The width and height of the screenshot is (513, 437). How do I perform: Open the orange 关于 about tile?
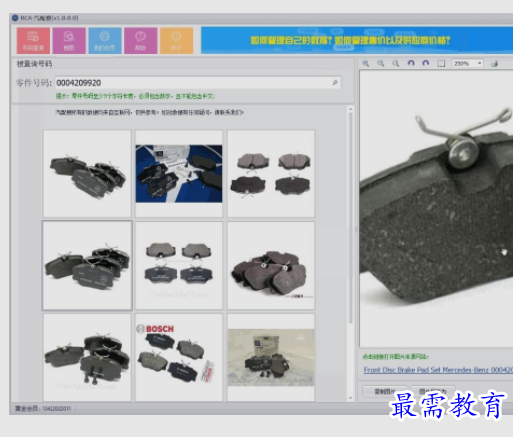(x=176, y=41)
